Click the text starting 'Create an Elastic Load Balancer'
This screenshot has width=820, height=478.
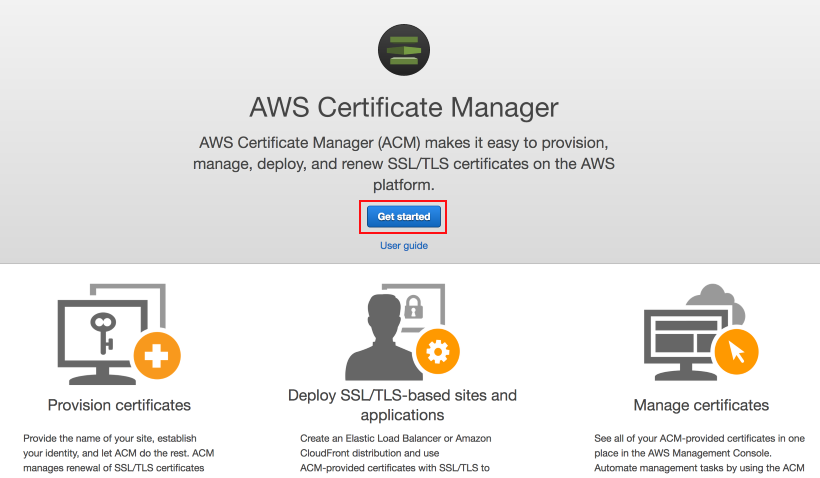396,453
